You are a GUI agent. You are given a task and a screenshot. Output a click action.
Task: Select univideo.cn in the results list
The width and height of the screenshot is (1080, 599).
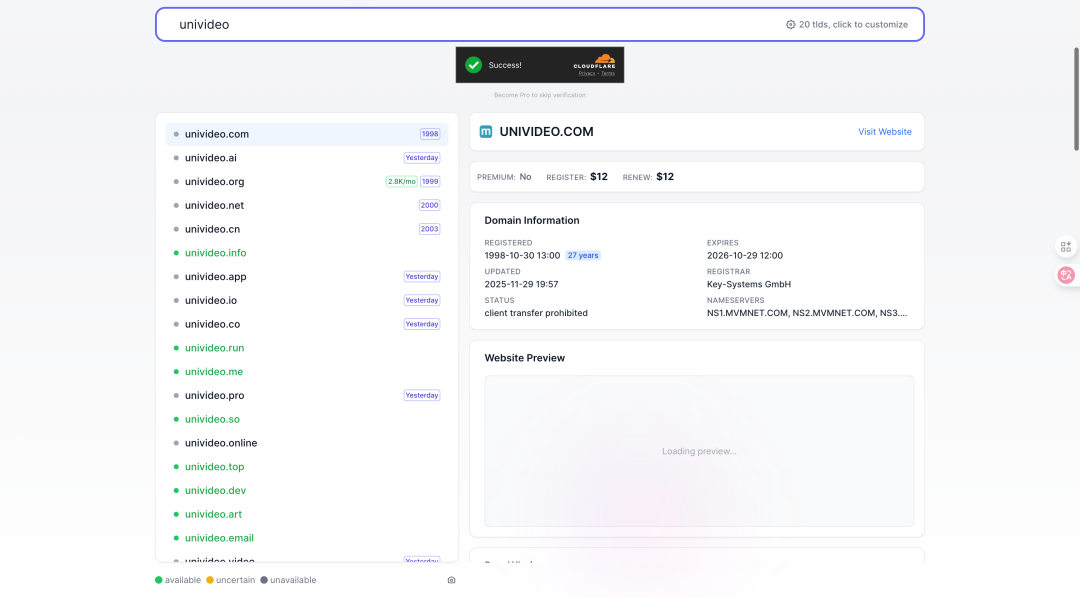307,229
